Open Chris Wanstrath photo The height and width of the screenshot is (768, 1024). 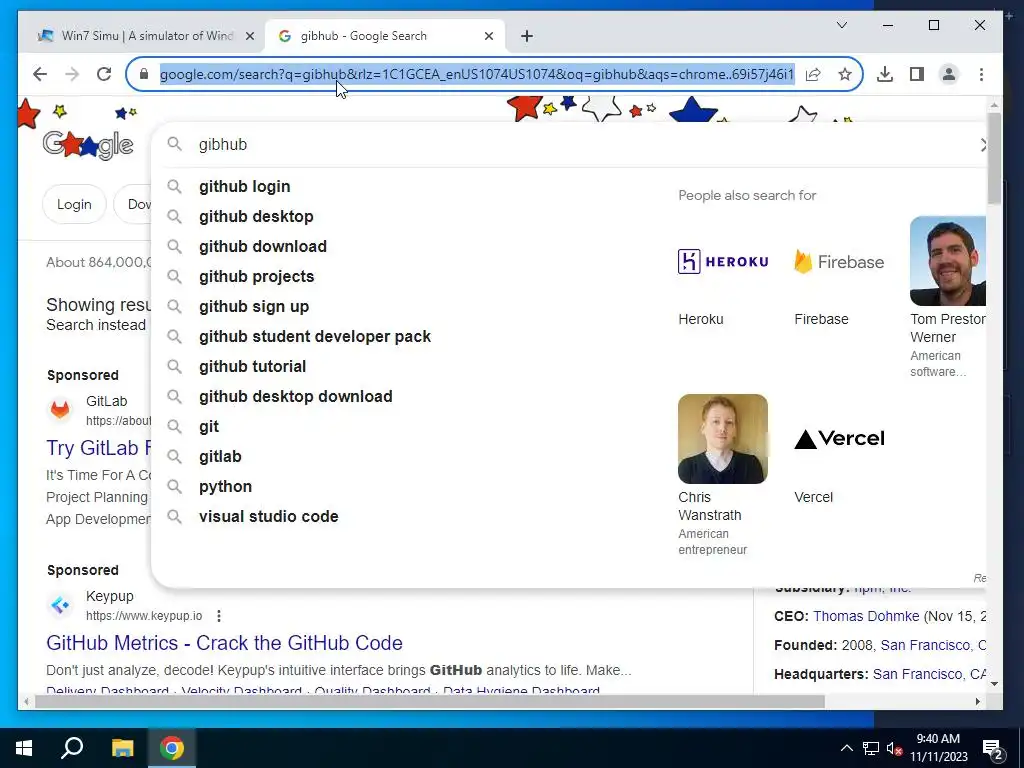click(723, 439)
